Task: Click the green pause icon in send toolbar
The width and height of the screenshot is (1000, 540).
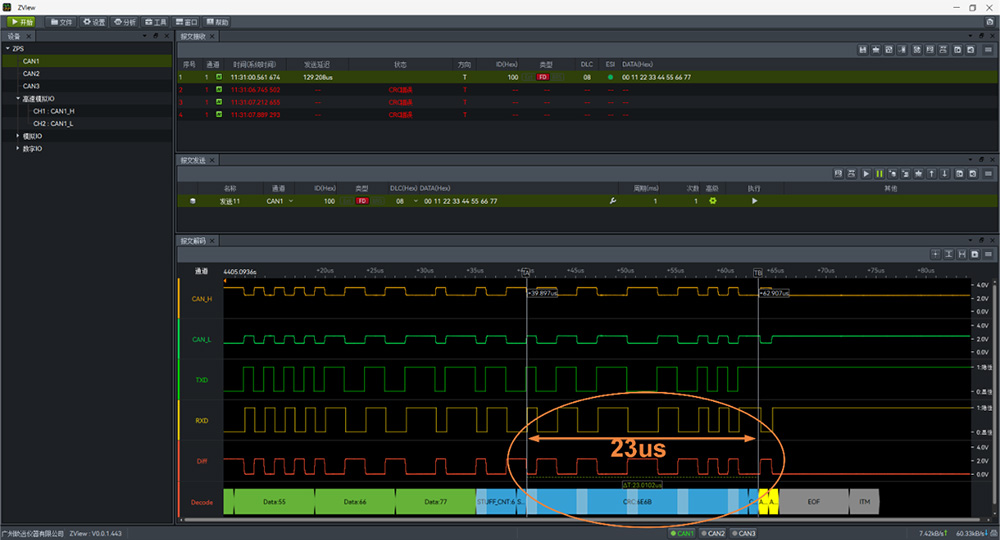Action: (x=880, y=174)
